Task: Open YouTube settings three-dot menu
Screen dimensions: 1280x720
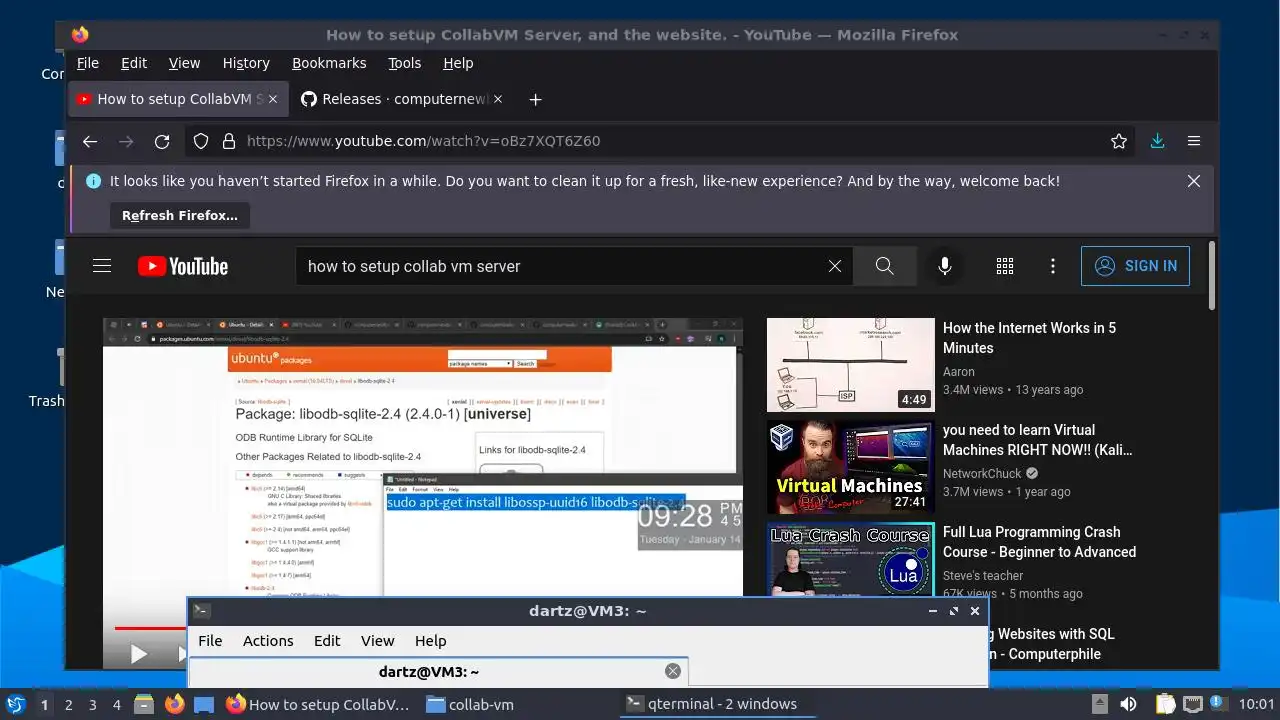Action: coord(1053,266)
